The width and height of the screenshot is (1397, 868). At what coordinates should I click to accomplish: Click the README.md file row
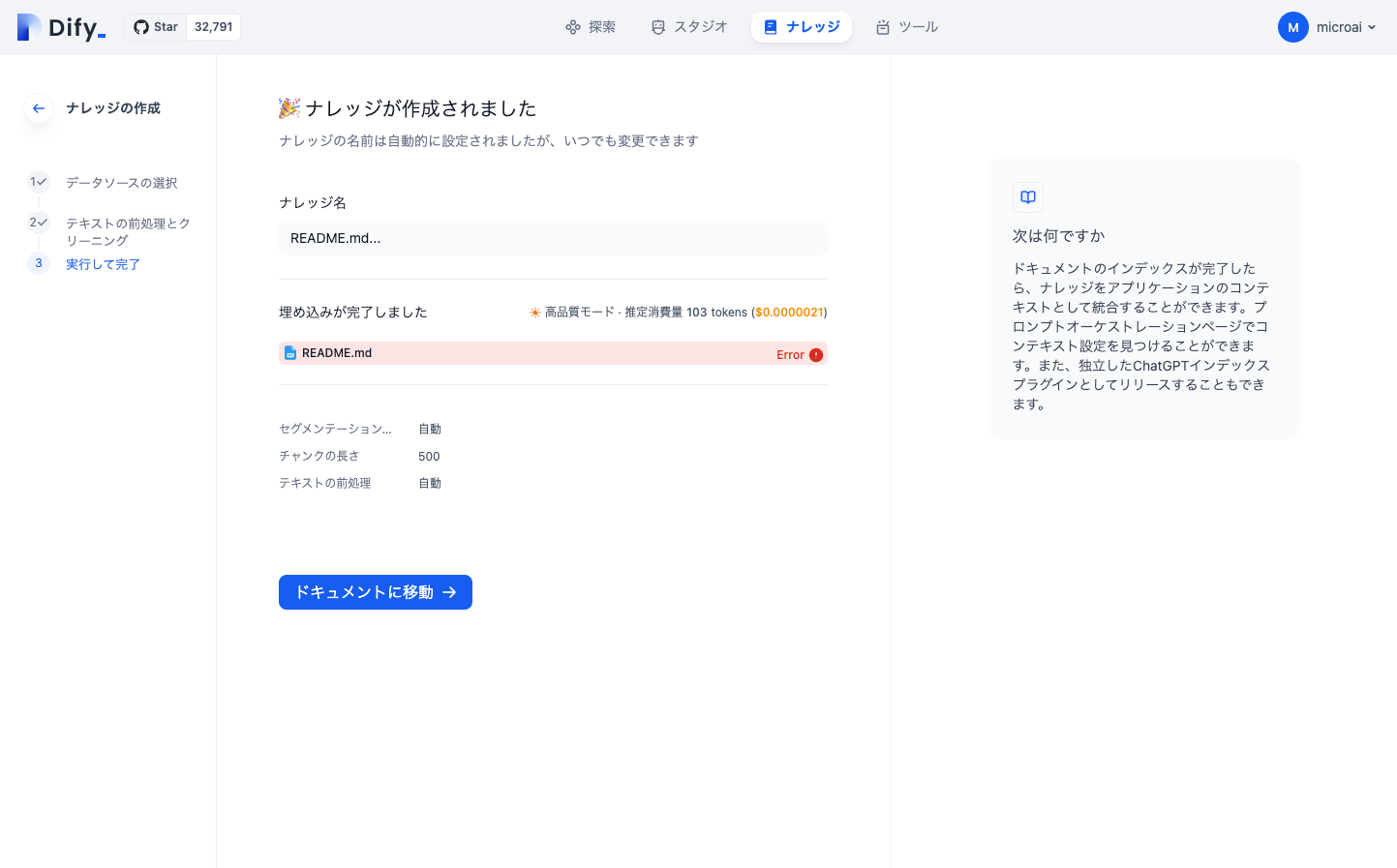tap(553, 353)
